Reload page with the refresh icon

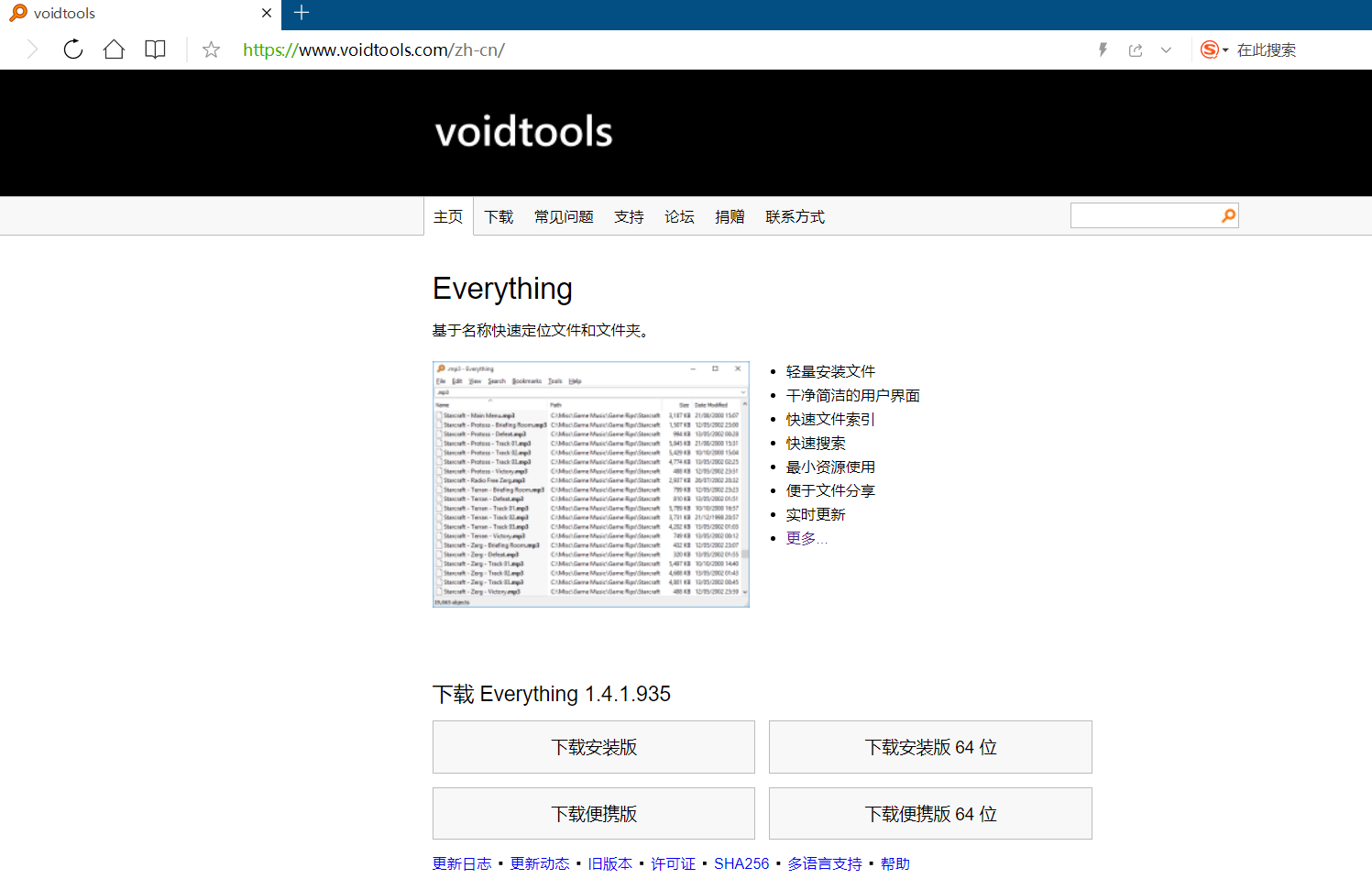[x=73, y=49]
